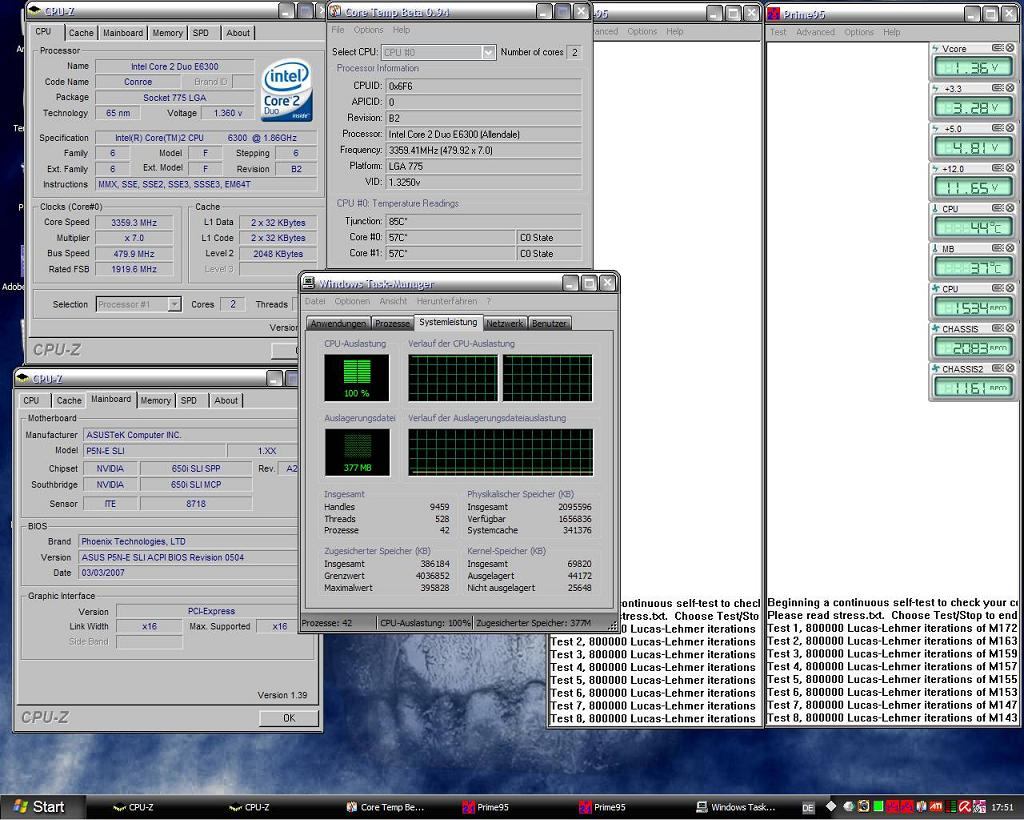The image size is (1024, 820).
Task: Switch to Core Temp Beta in the taskbar
Action: (x=385, y=807)
